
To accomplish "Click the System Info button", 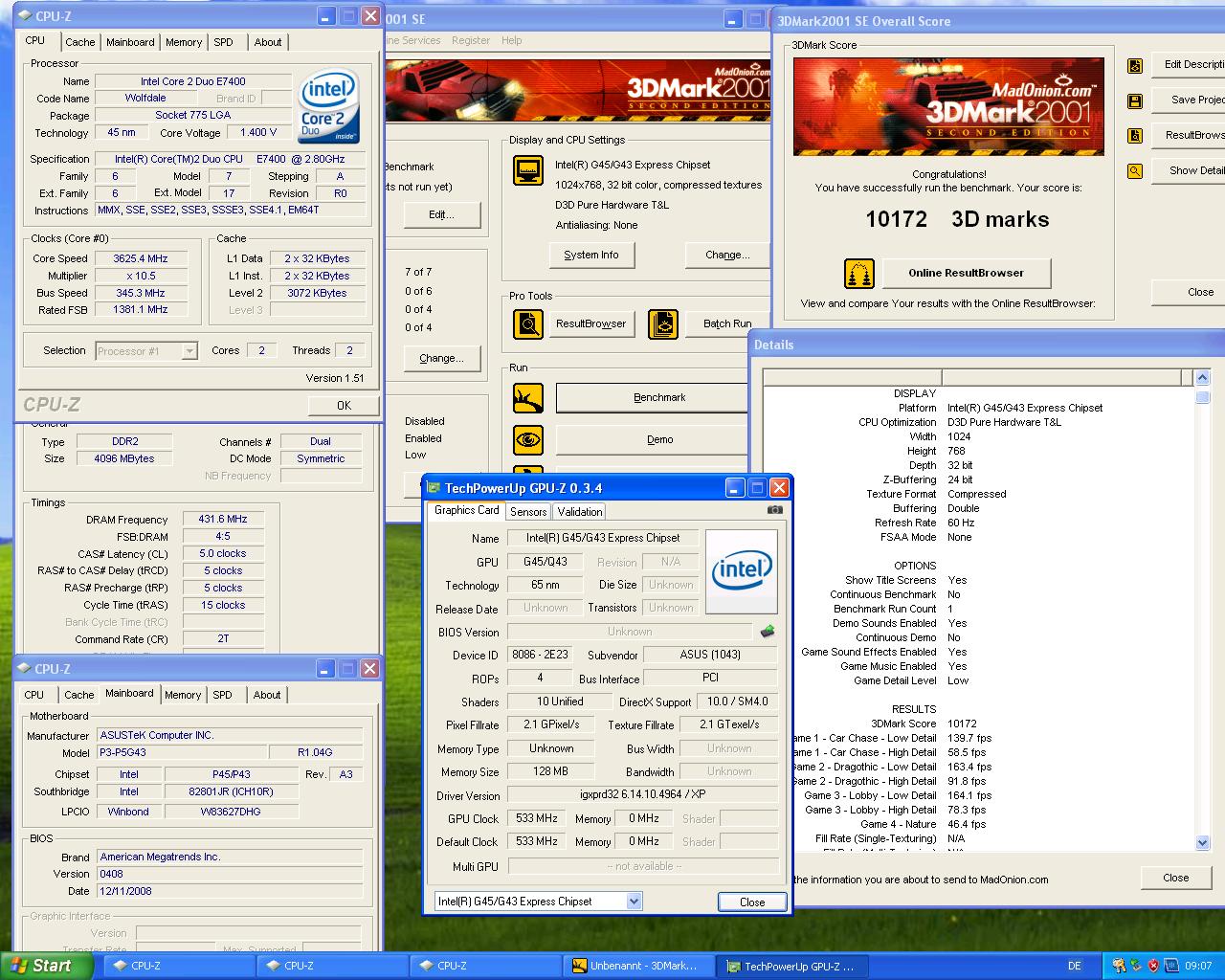I will pyautogui.click(x=591, y=255).
